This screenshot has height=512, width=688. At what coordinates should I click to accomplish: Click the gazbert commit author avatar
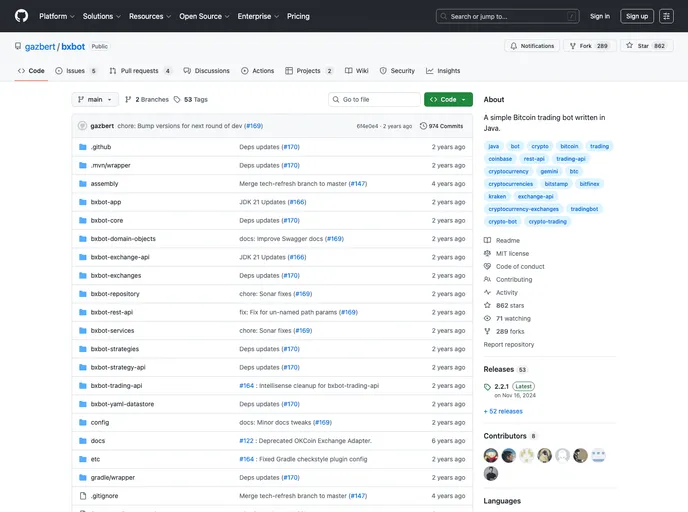point(82,126)
